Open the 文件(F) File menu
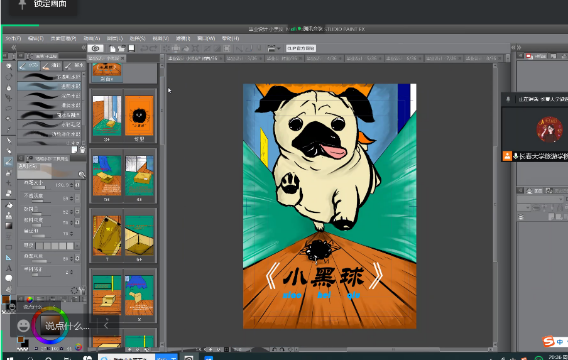This screenshot has width=568, height=360. (x=13, y=38)
